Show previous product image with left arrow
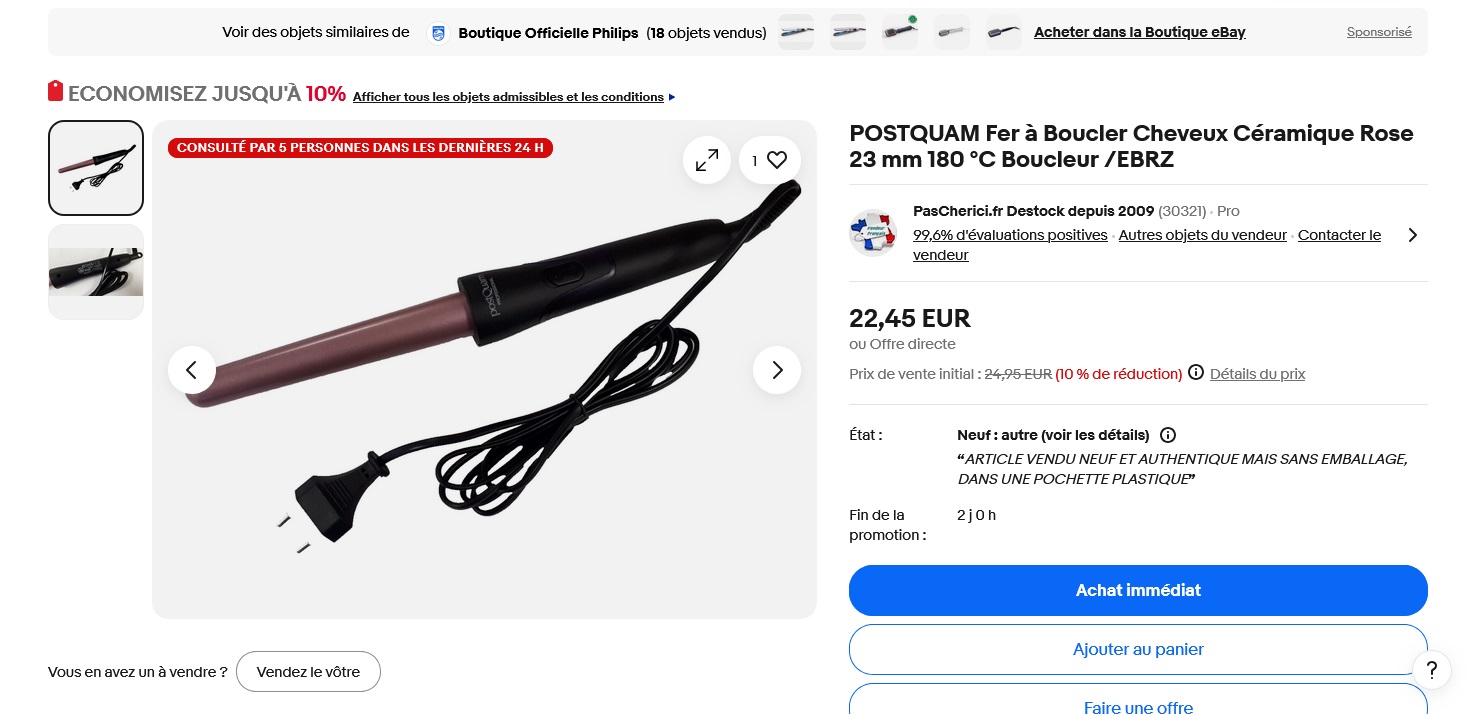Image resolution: width=1476 pixels, height=714 pixels. [x=192, y=370]
